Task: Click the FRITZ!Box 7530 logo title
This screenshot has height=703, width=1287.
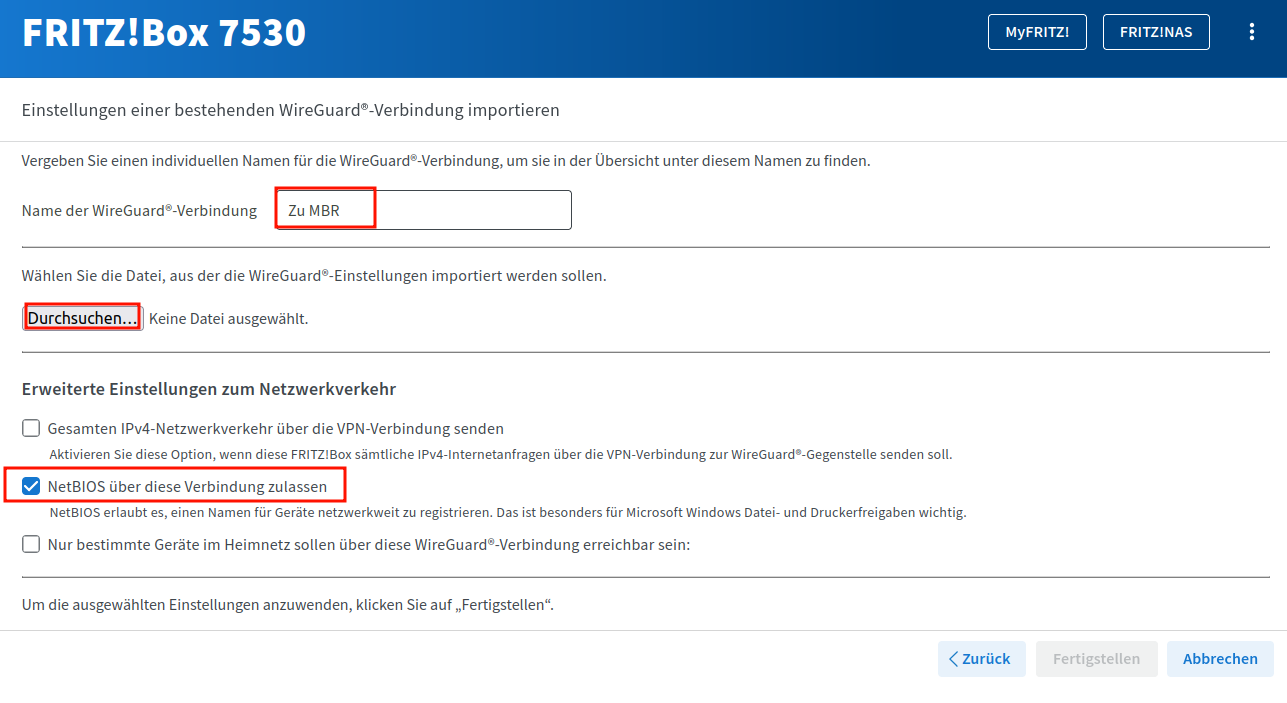Action: [164, 33]
